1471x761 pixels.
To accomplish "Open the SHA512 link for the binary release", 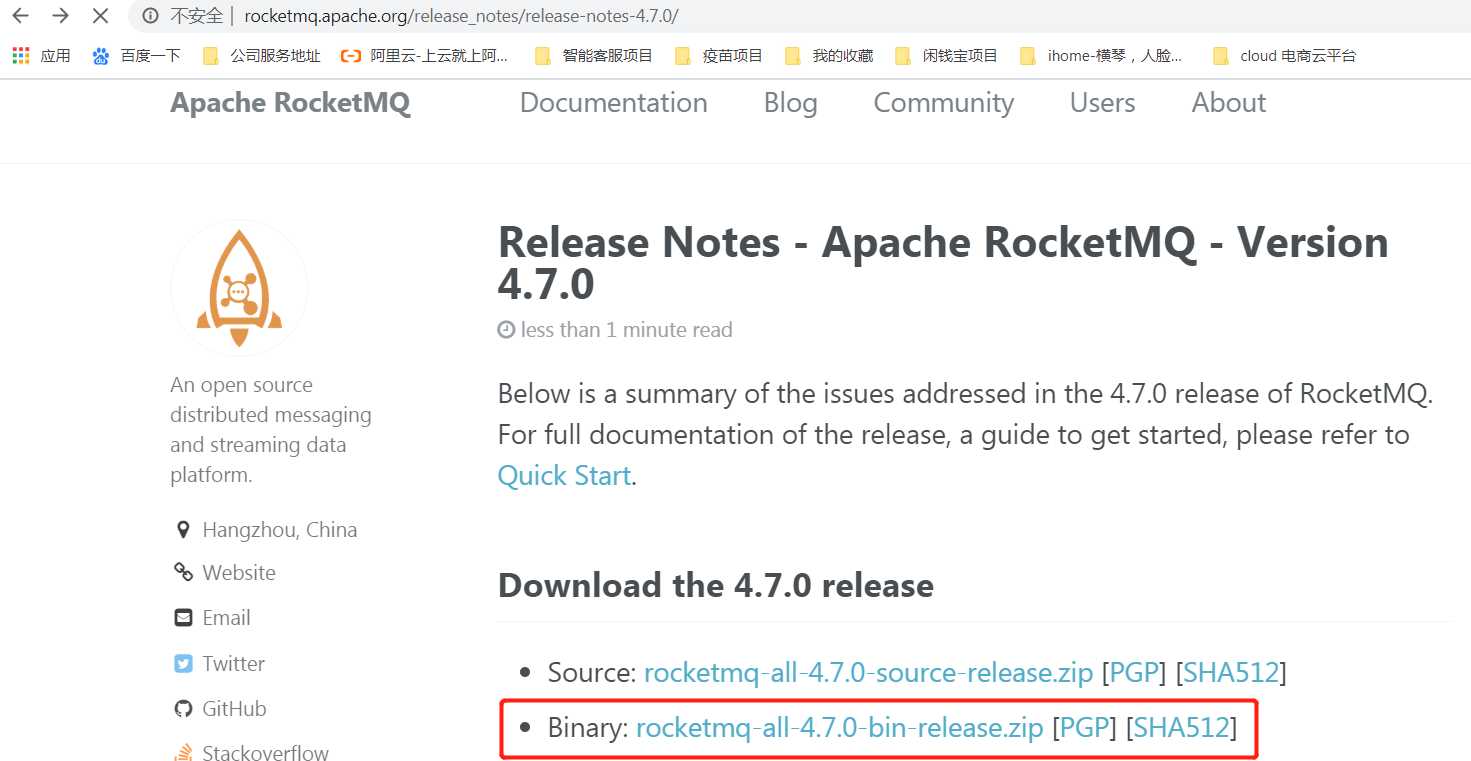I will [1181, 728].
